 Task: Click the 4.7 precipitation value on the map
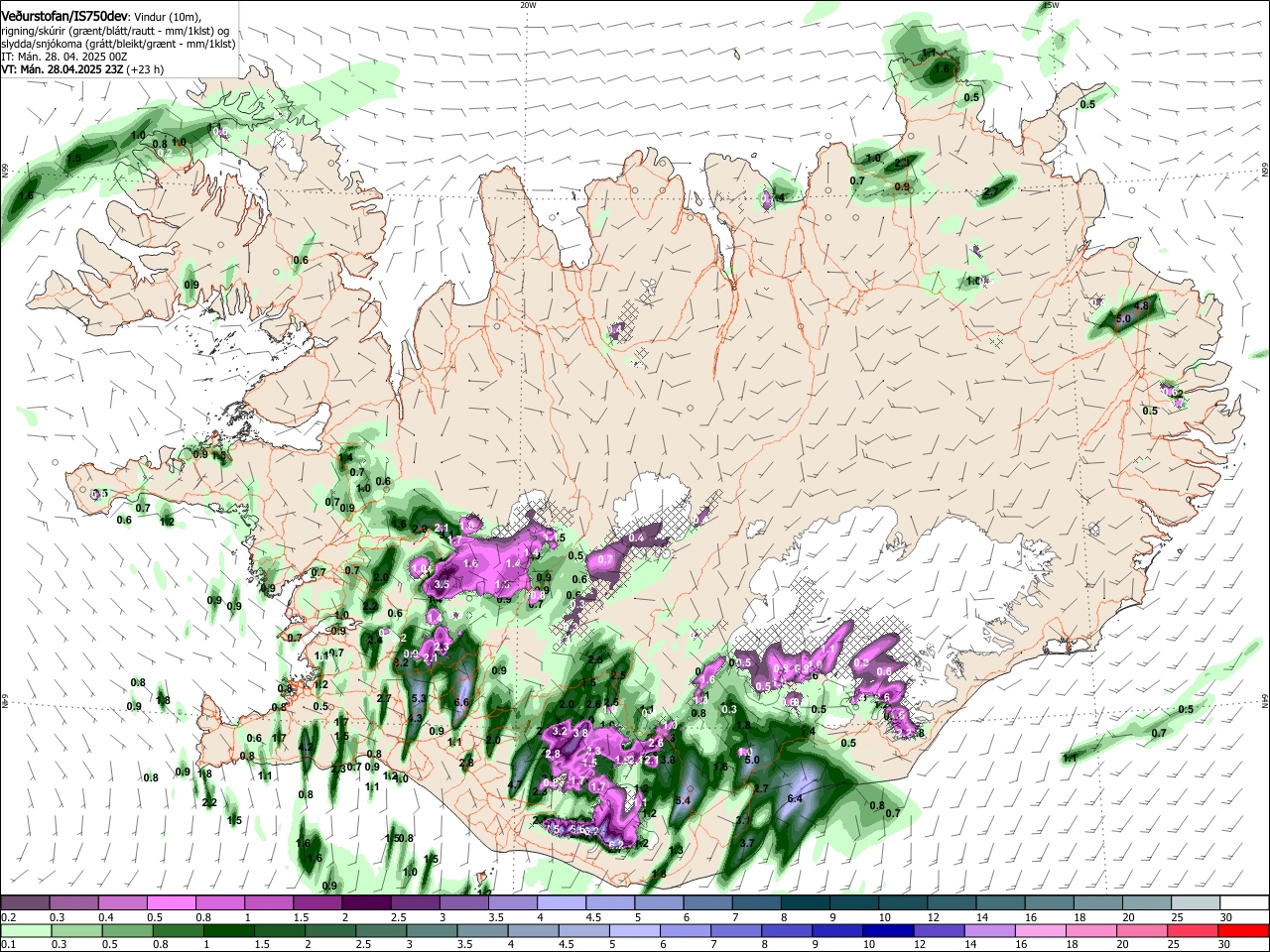pyautogui.click(x=514, y=785)
